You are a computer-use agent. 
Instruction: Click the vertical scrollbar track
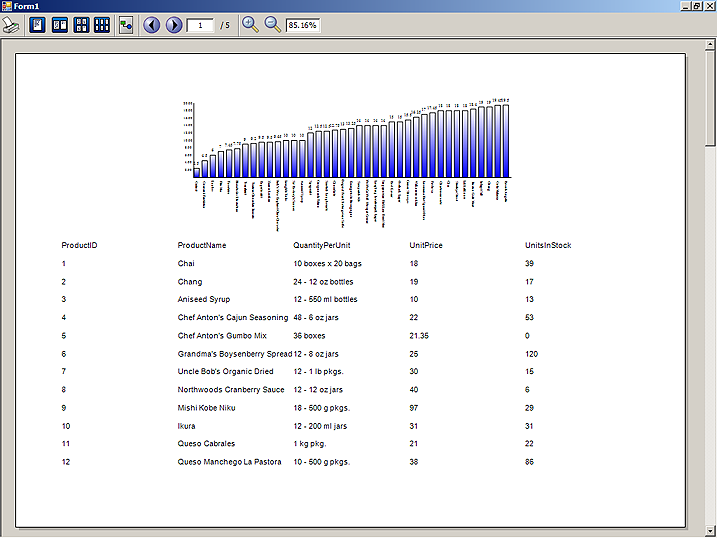pos(710,330)
